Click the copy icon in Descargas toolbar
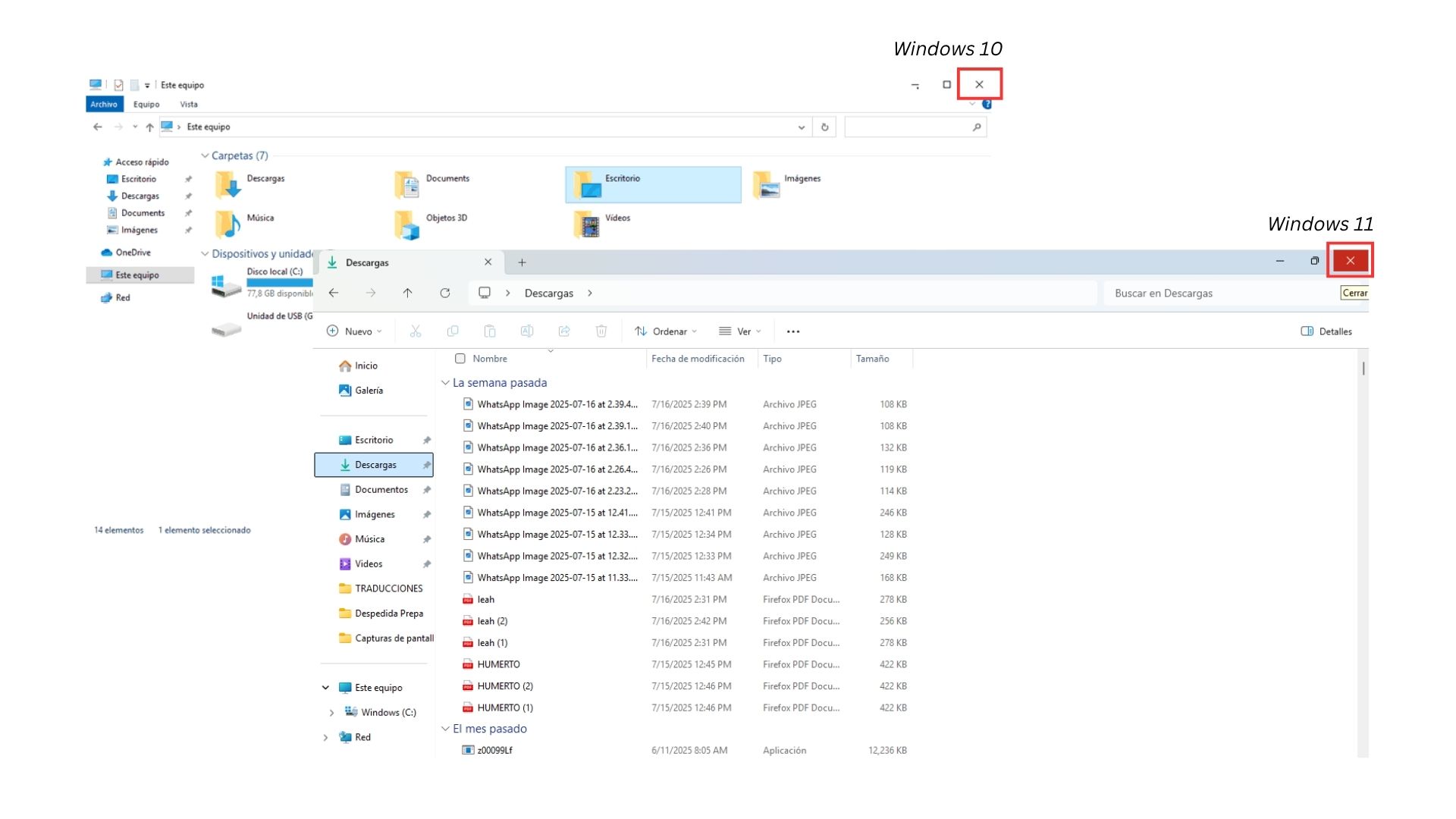 click(453, 331)
